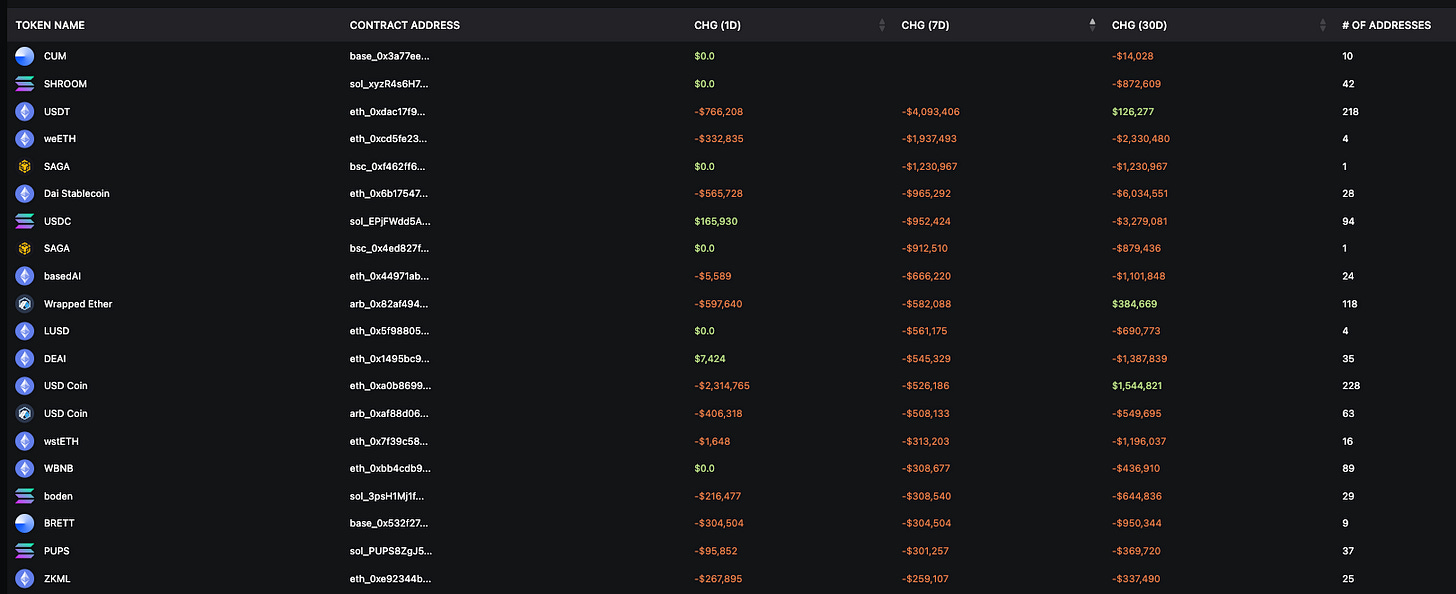Click the BNB icon beside bsc_0xf462ff6

pos(24,166)
